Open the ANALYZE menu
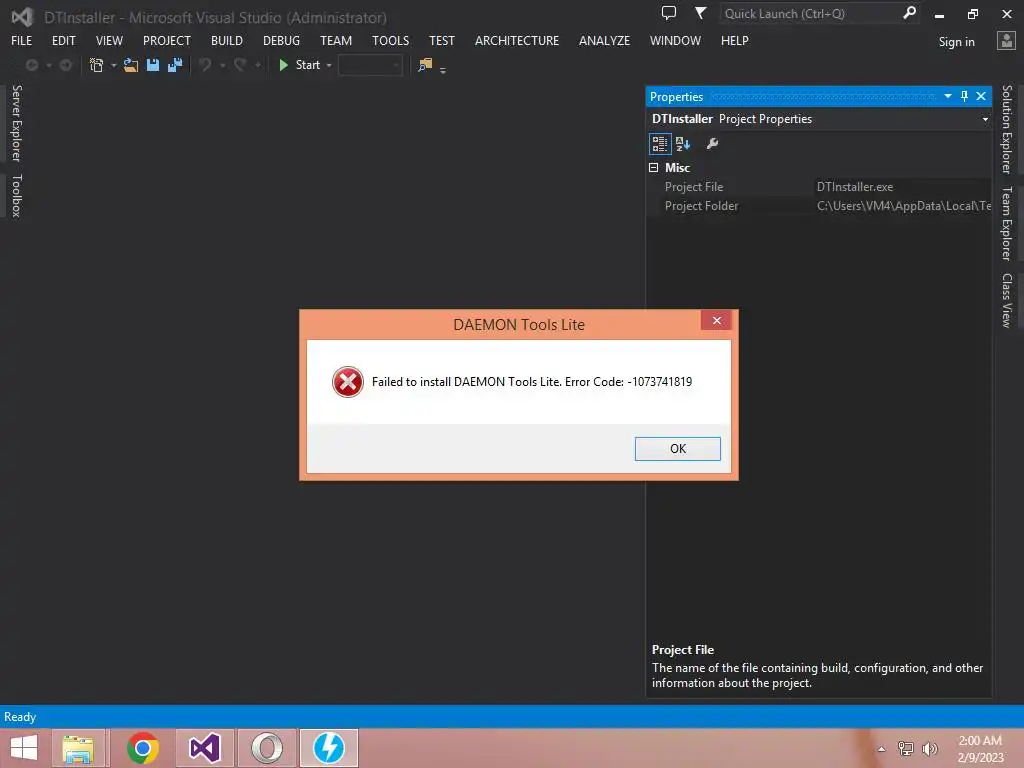The height and width of the screenshot is (768, 1024). tap(604, 40)
